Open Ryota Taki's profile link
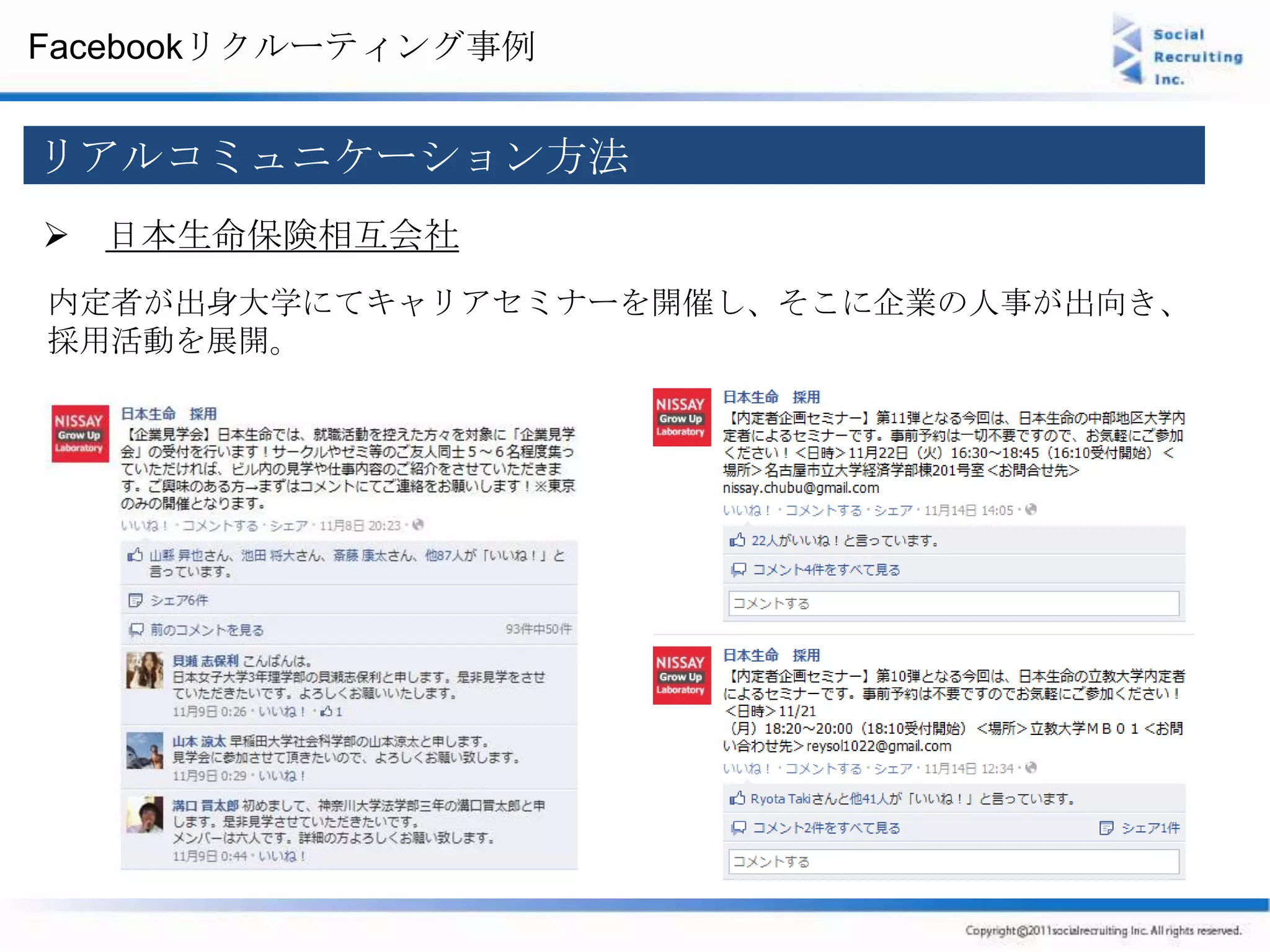1270x952 pixels. 780,798
